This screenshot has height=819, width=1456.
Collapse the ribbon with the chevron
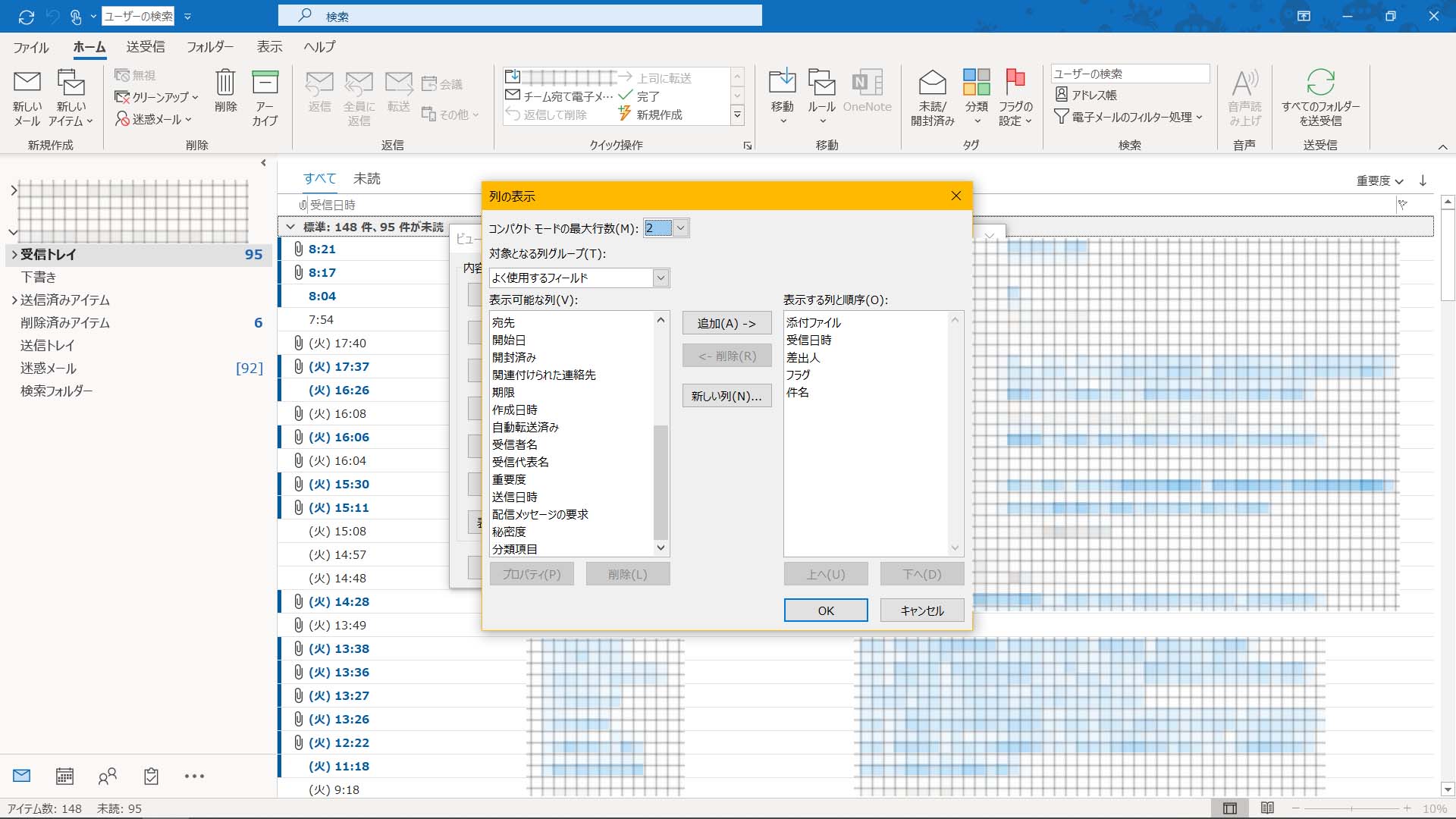point(1442,147)
